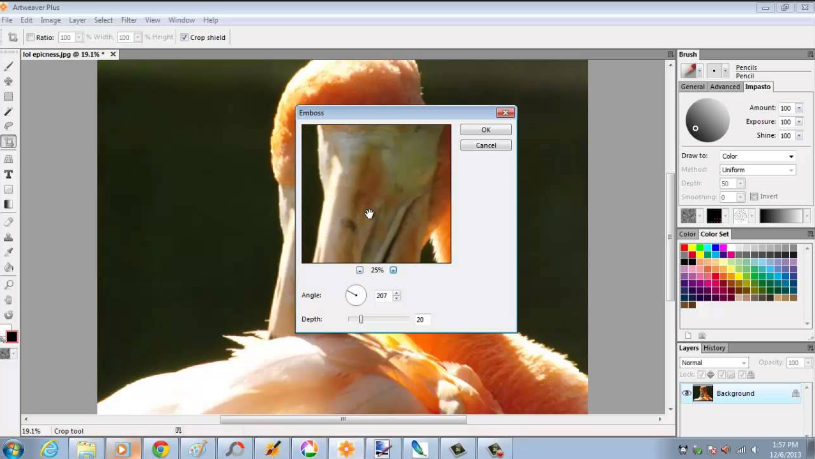
Task: Toggle the Invert checkbox in Impasto
Action: [x=754, y=196]
